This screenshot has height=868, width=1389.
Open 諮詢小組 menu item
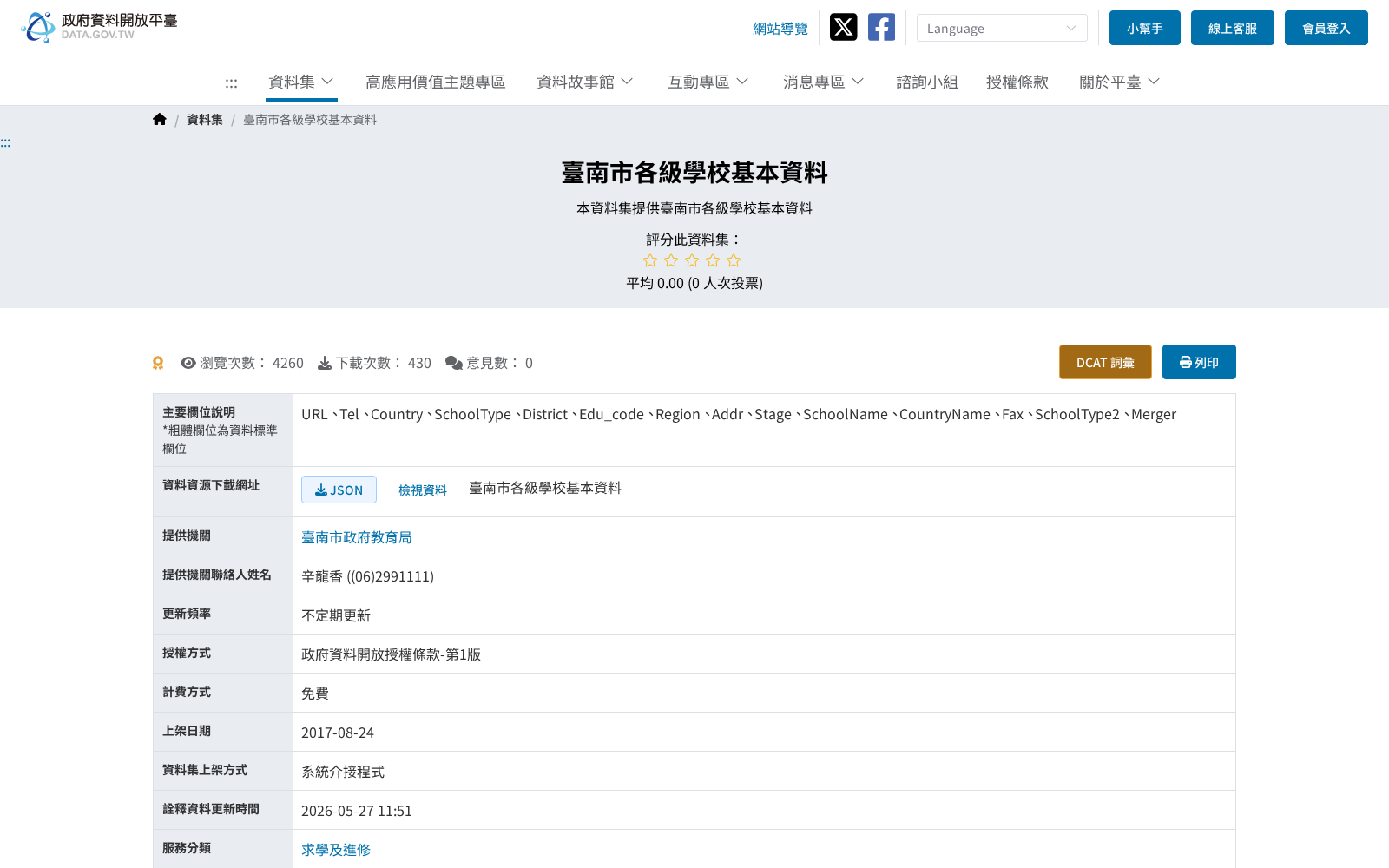[927, 82]
